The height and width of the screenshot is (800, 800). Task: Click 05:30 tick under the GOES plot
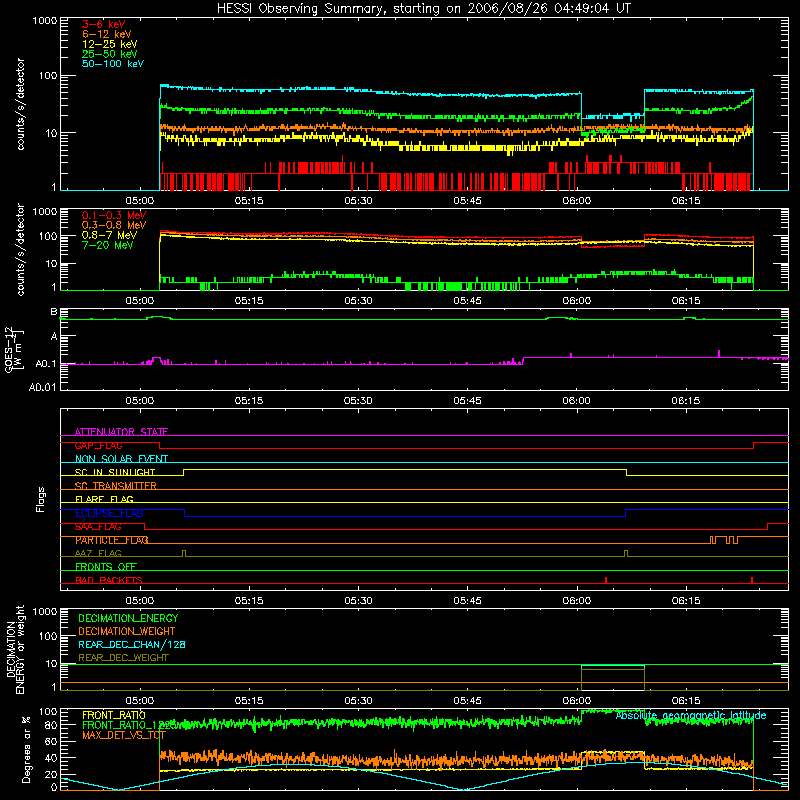pyautogui.click(x=358, y=401)
